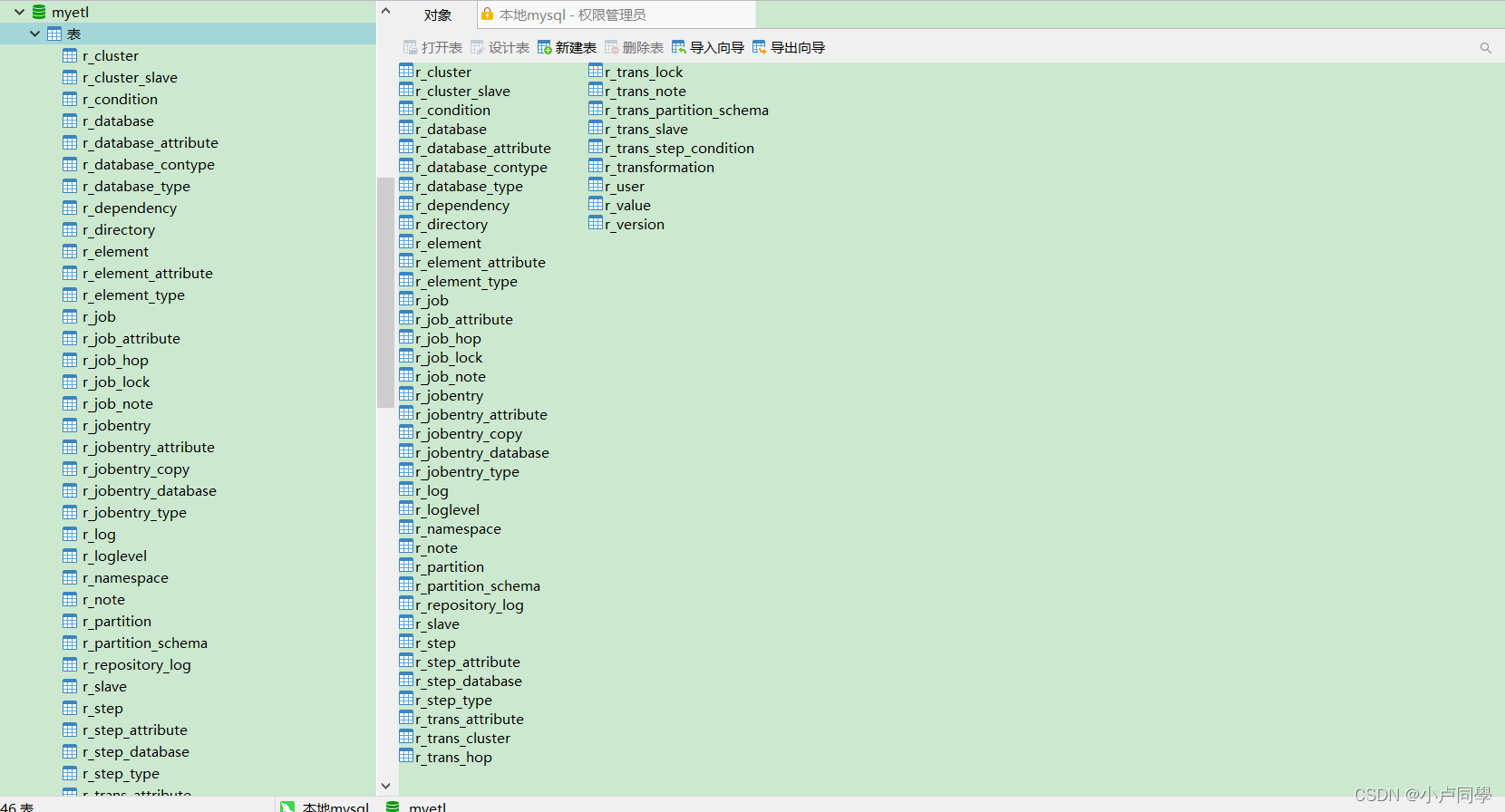Click scroll down arrow of sidebar scrollbar

pyautogui.click(x=385, y=786)
